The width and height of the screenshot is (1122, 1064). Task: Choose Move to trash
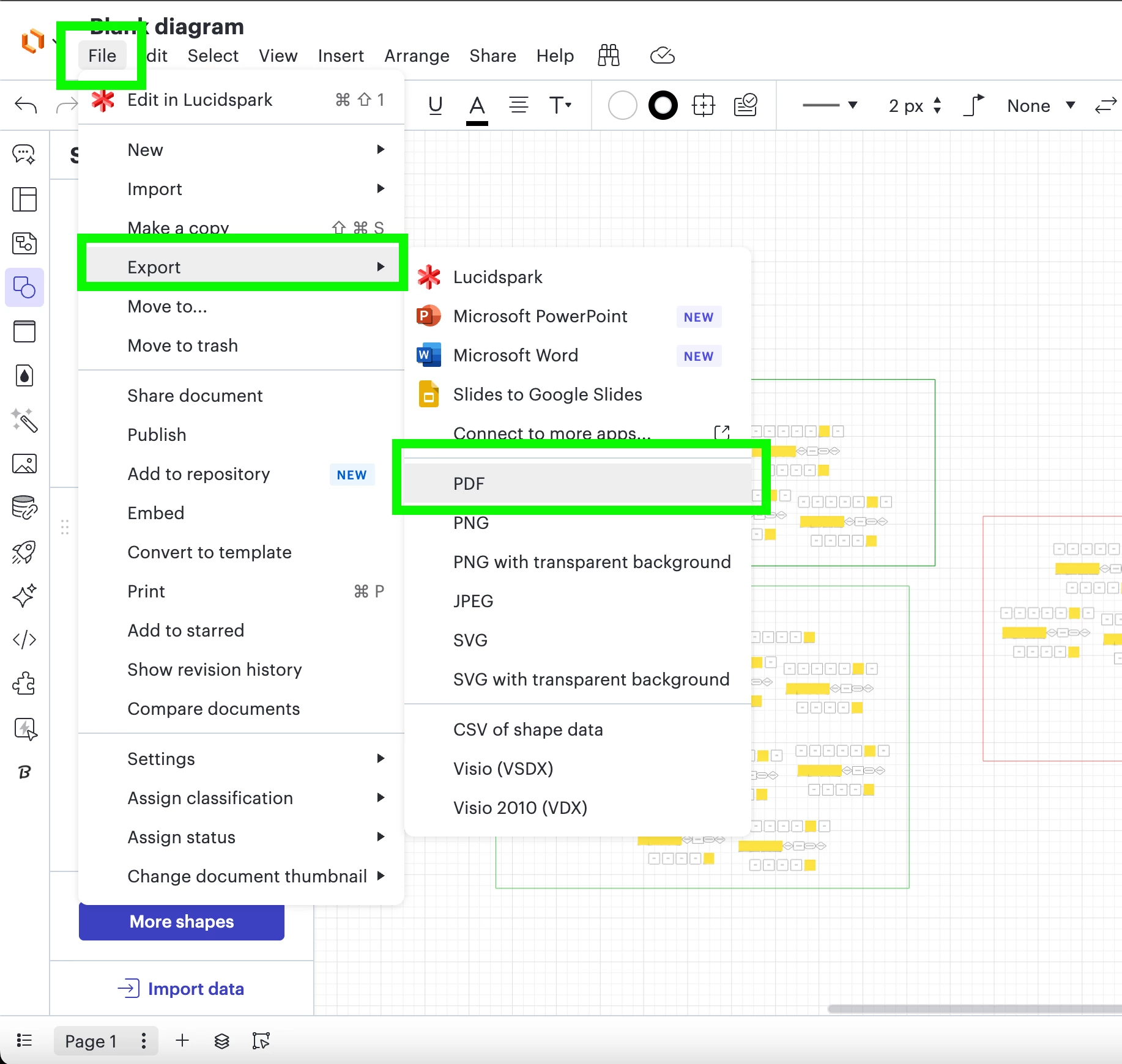241,345
